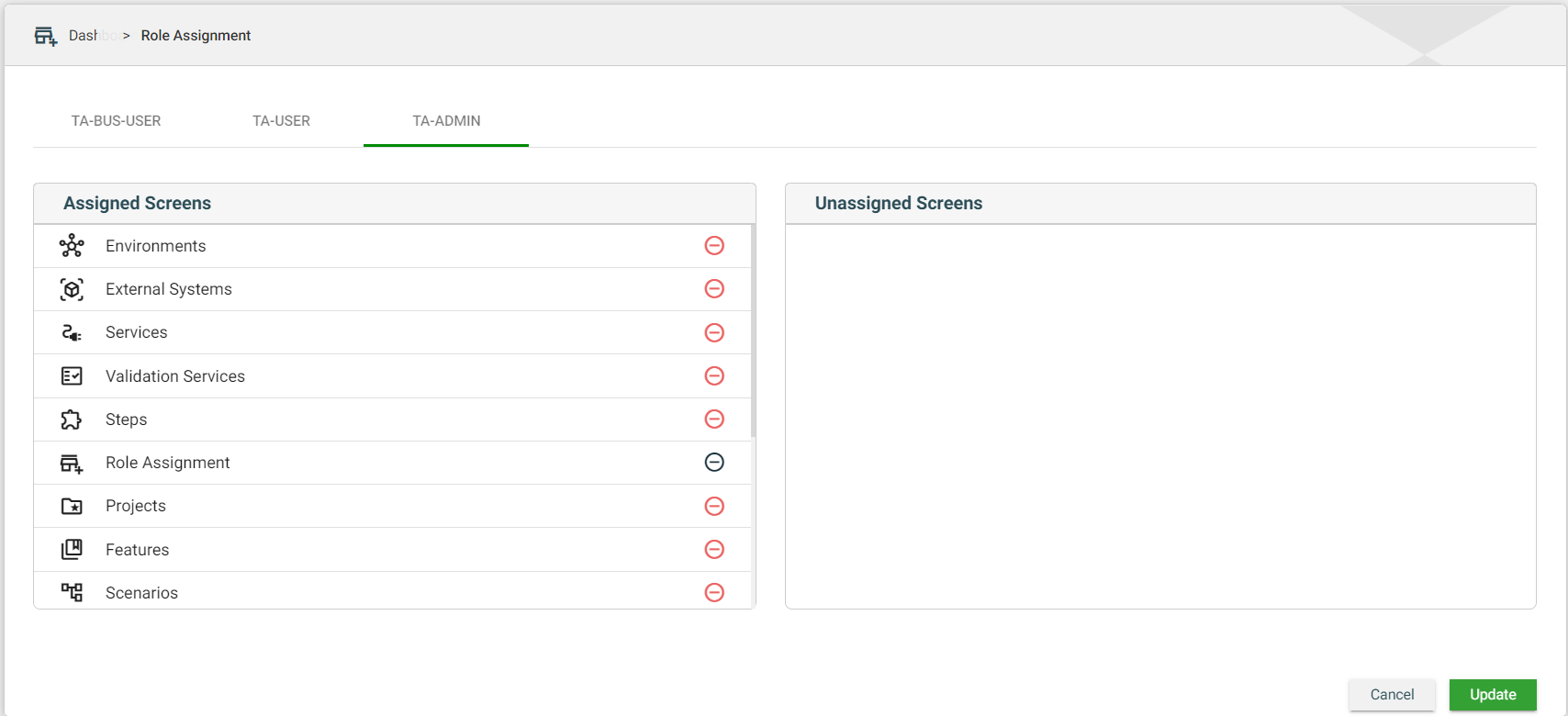This screenshot has height=716, width=1568.
Task: Remove Projects using the red minus
Action: pos(714,506)
